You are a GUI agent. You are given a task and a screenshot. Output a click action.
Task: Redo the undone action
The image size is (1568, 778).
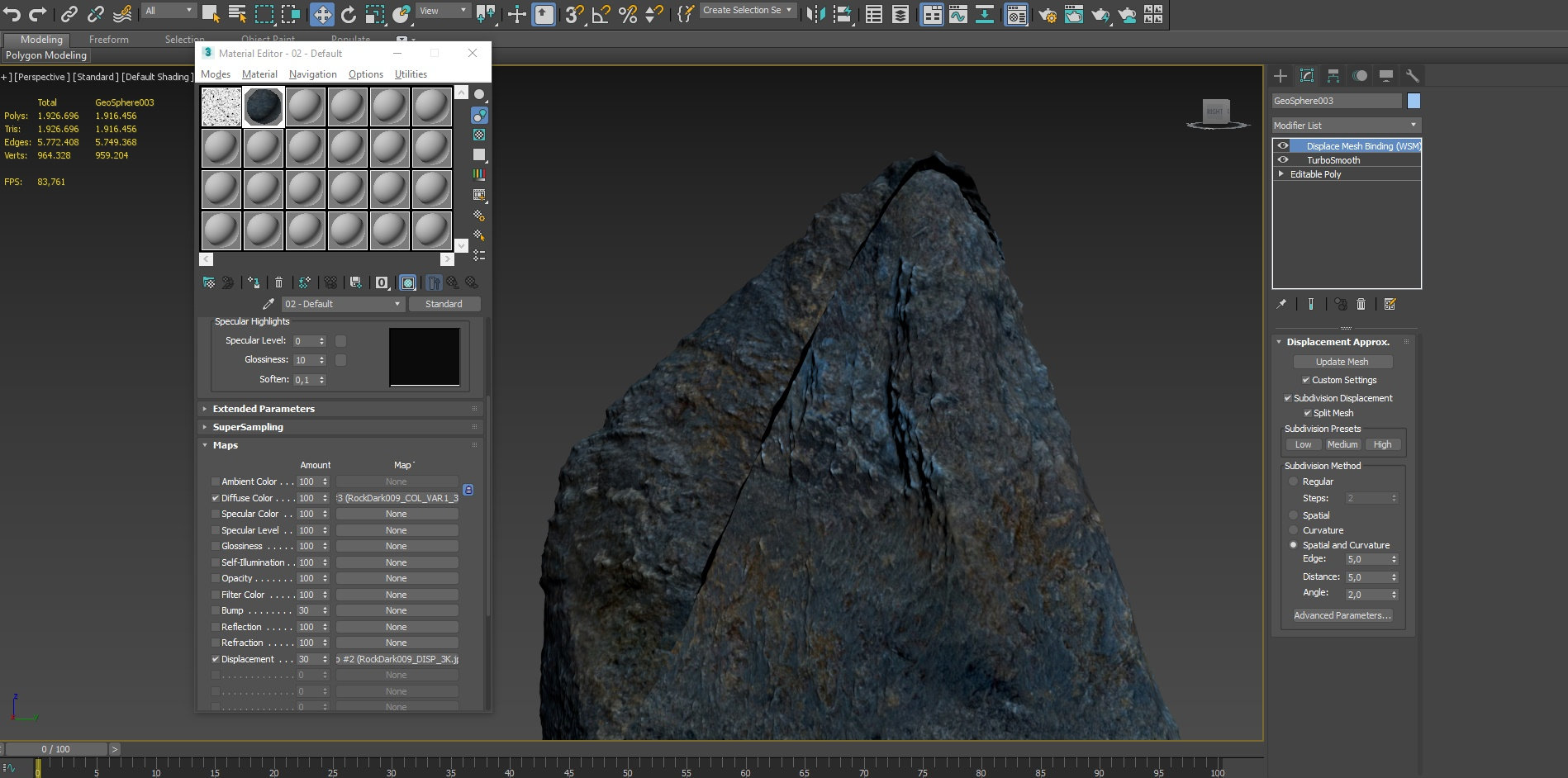38,13
